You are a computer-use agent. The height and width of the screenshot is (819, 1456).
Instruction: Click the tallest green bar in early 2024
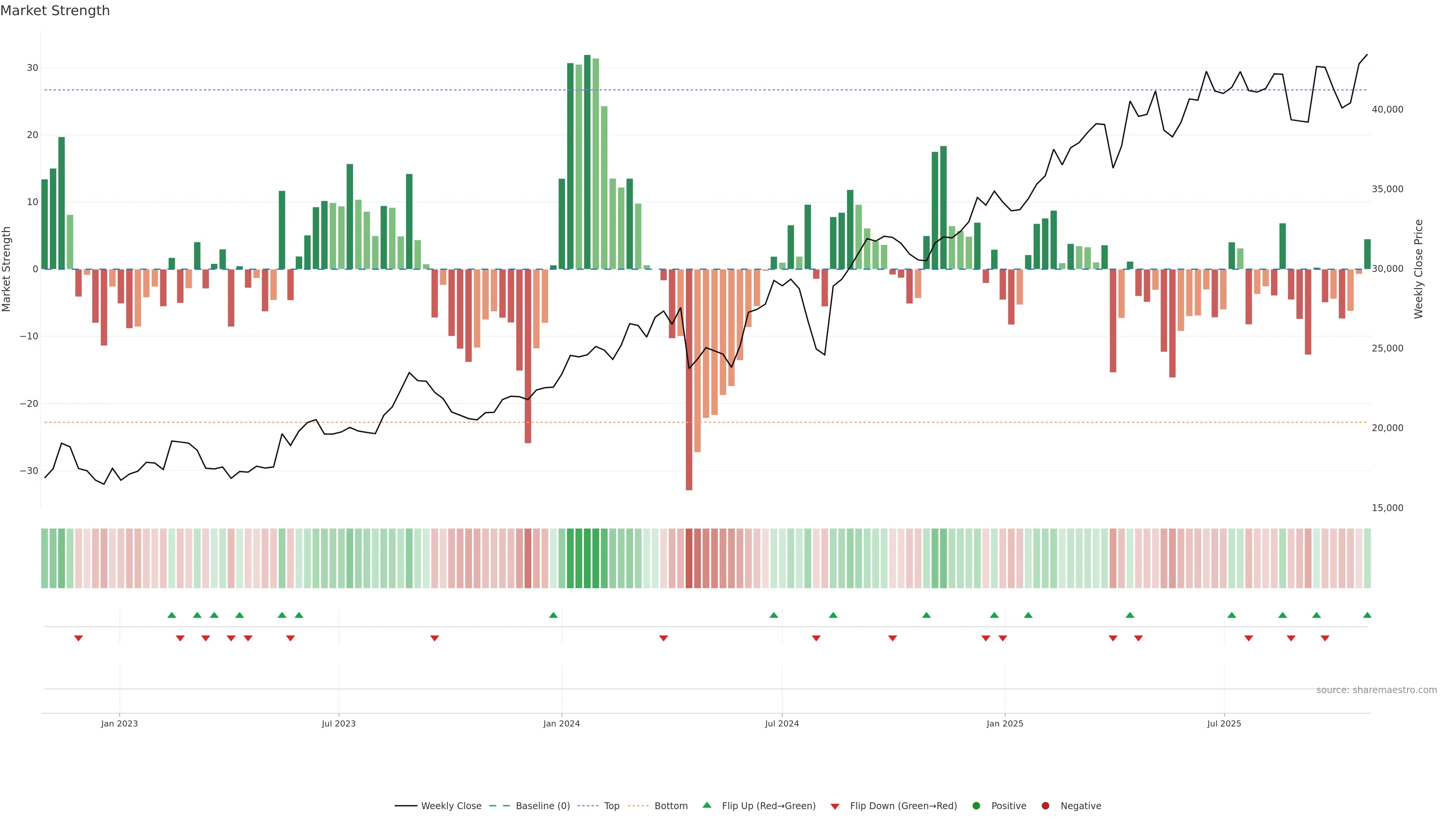(587, 164)
